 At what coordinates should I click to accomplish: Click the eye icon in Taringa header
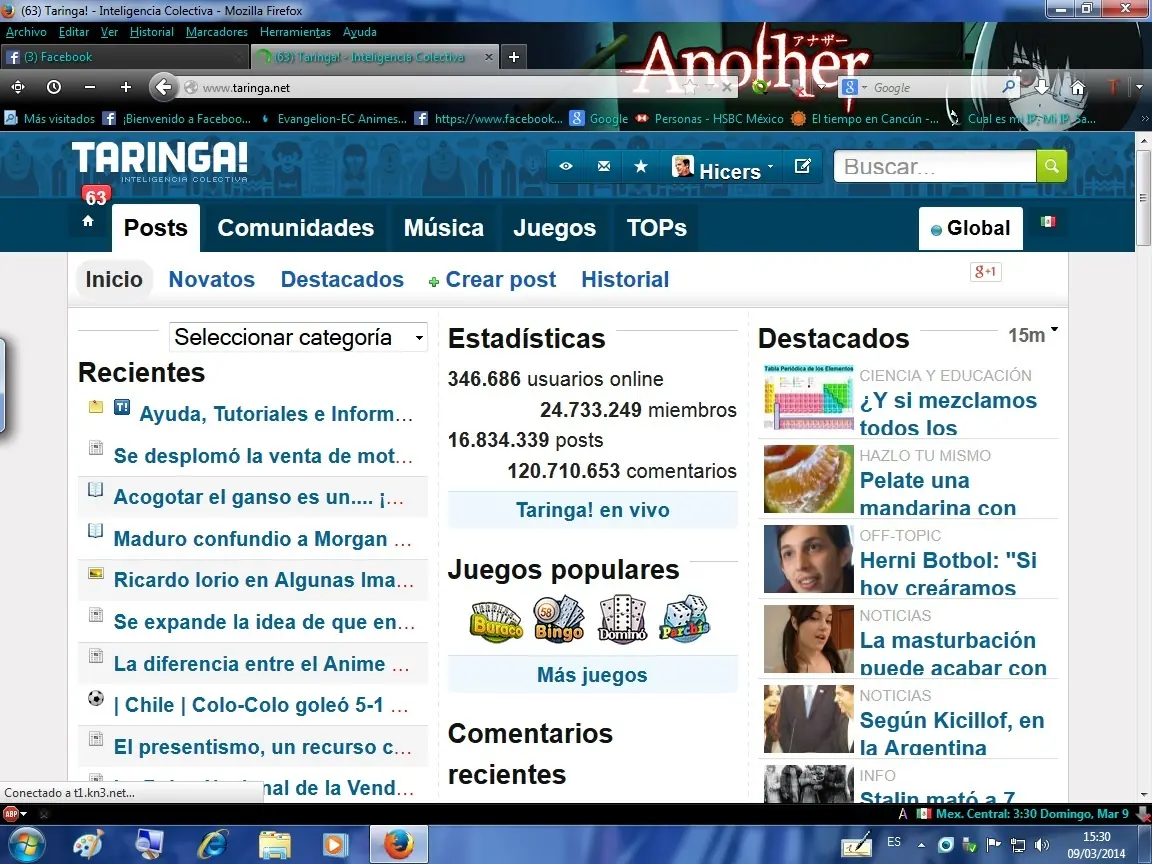coord(566,166)
